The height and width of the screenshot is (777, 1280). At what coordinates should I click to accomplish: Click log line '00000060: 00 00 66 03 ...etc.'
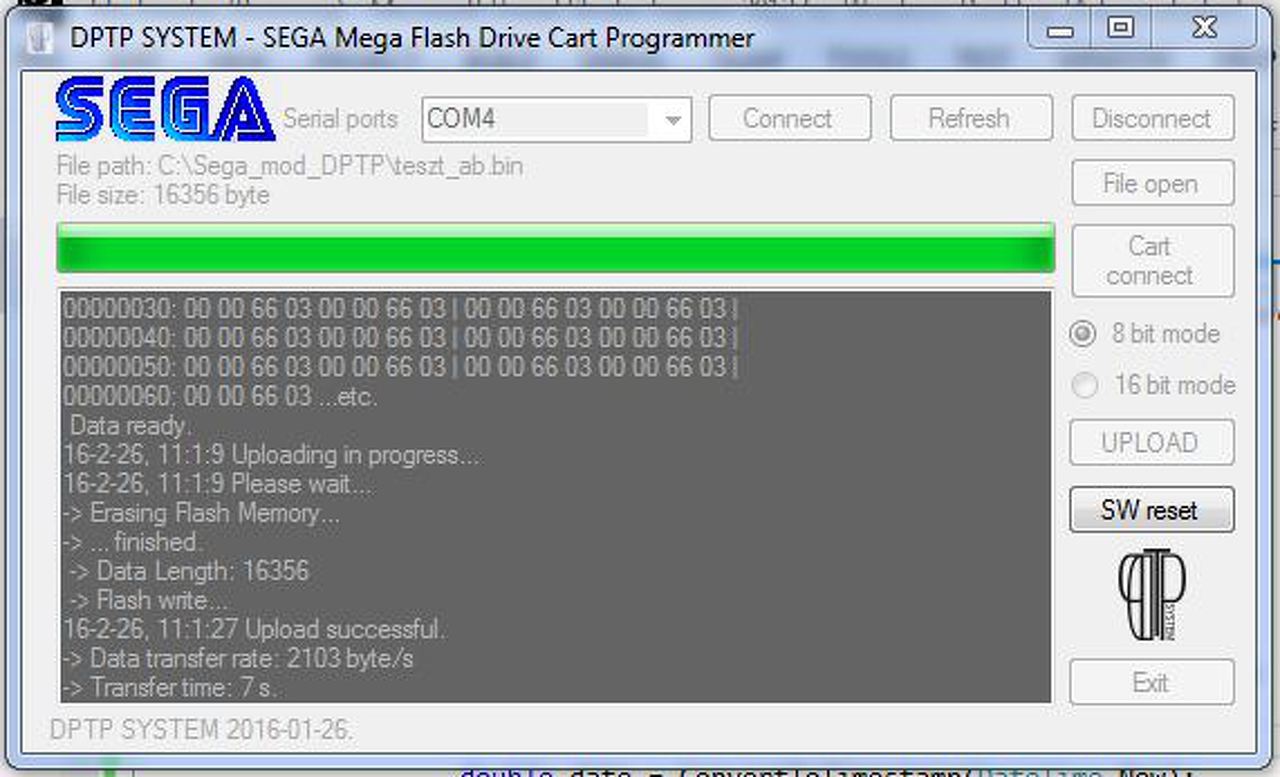click(220, 397)
